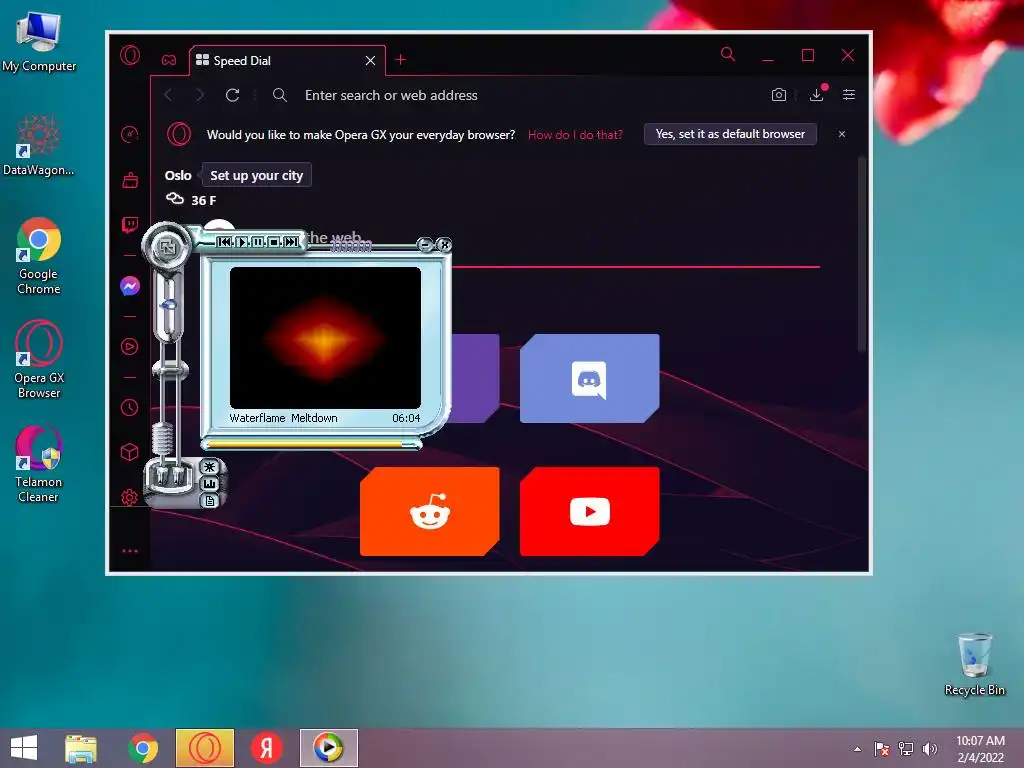The image size is (1024, 768).
Task: Click the 06:04 track time
Action: coord(406,418)
